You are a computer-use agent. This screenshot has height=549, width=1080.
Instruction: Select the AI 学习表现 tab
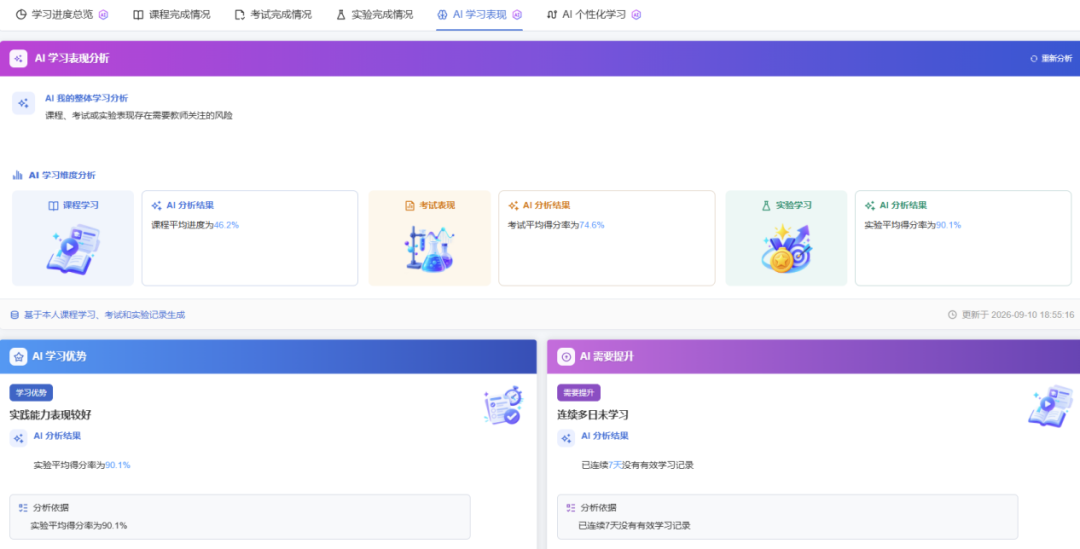coord(479,14)
